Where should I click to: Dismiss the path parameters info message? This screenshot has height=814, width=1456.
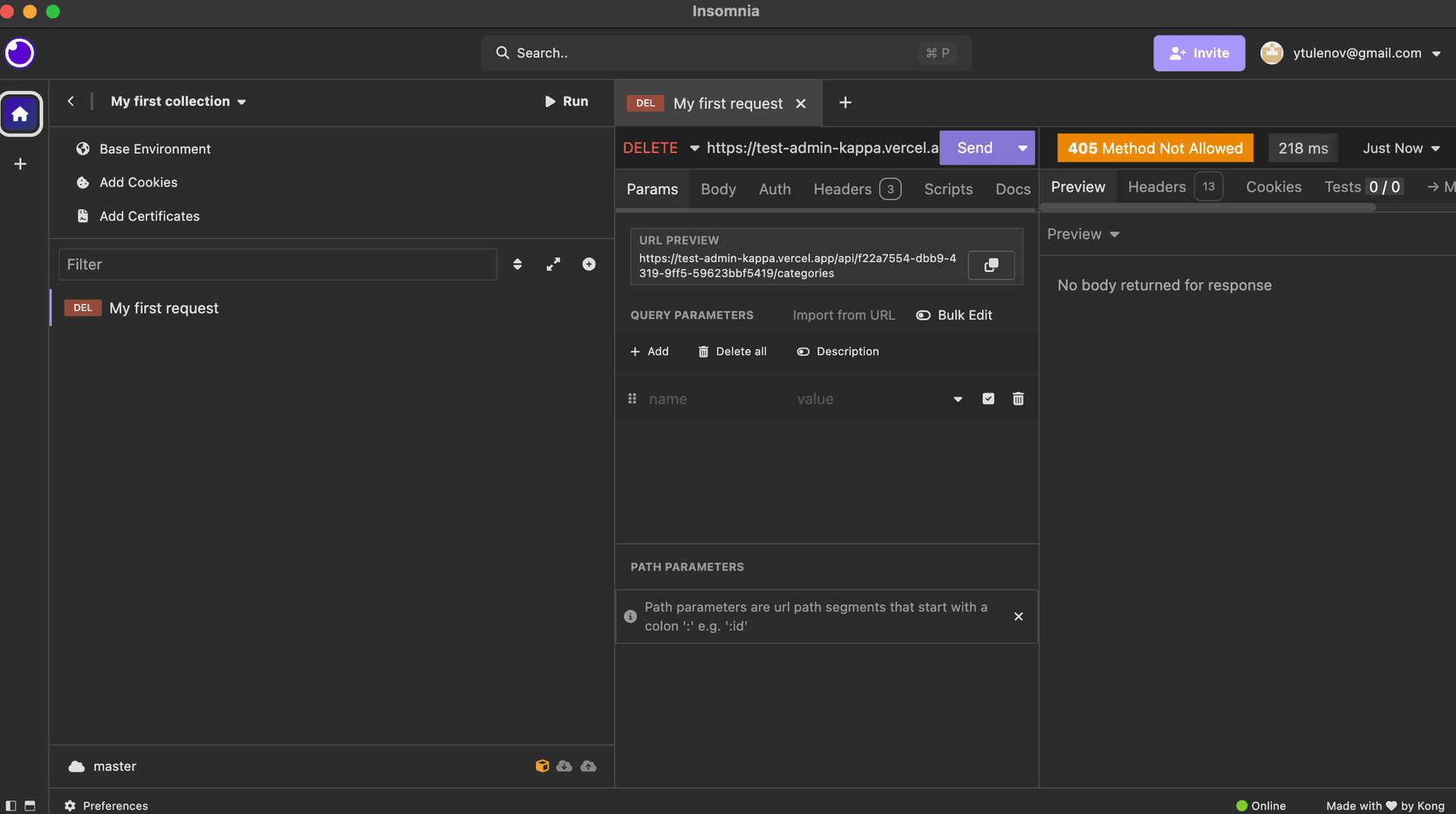pyautogui.click(x=1018, y=616)
